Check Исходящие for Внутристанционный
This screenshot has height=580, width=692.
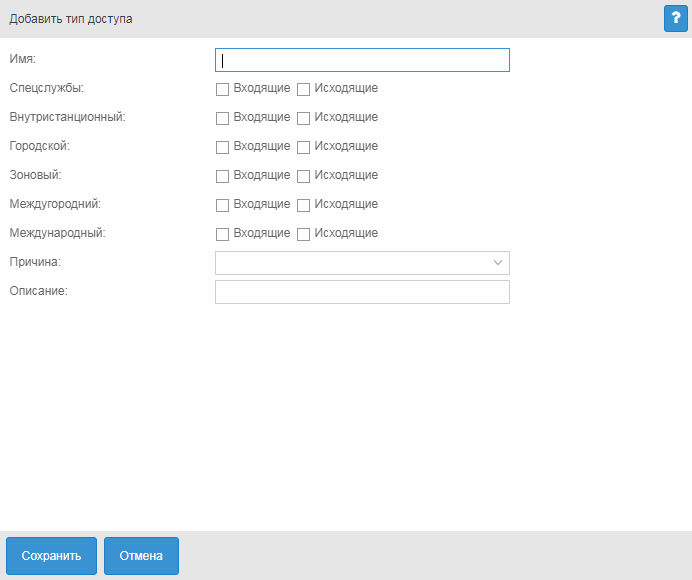(x=304, y=118)
